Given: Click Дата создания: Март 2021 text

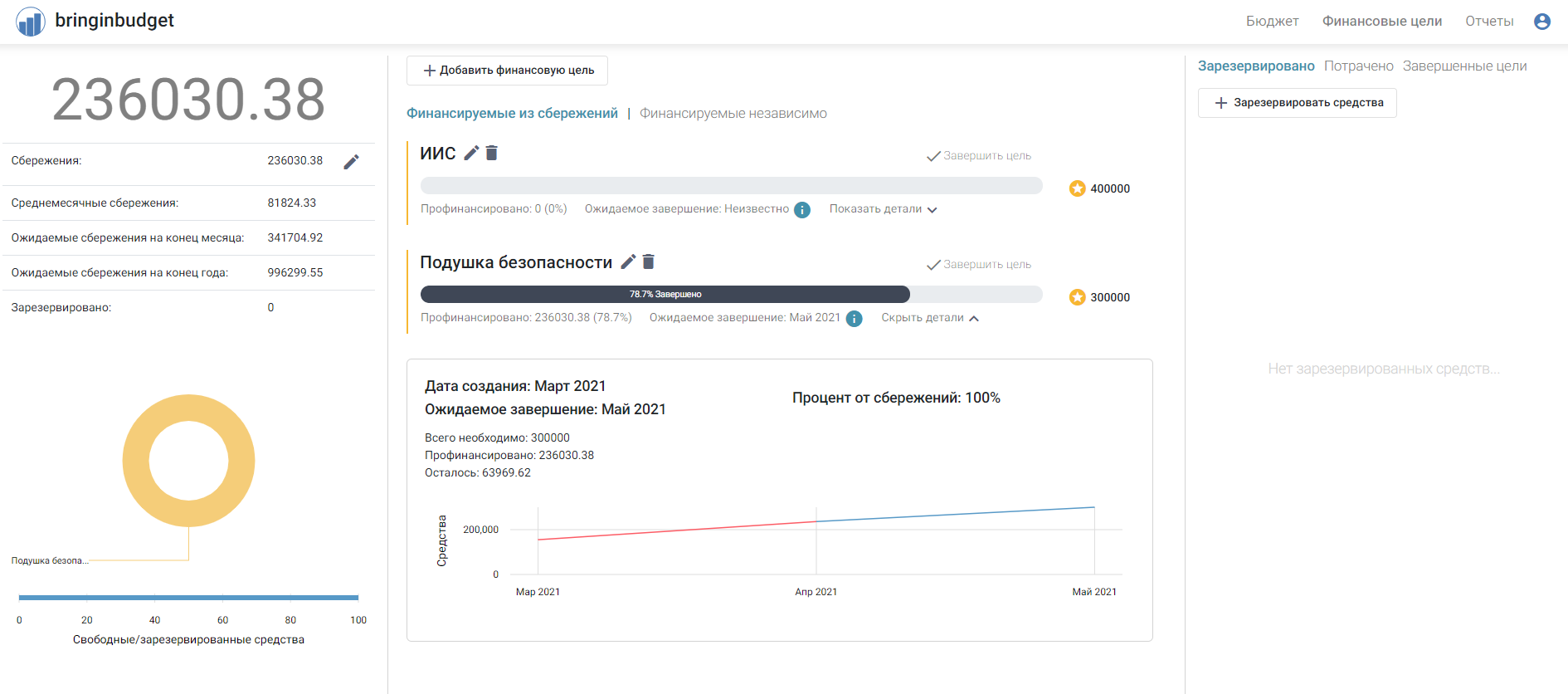Looking at the screenshot, I should click(515, 386).
